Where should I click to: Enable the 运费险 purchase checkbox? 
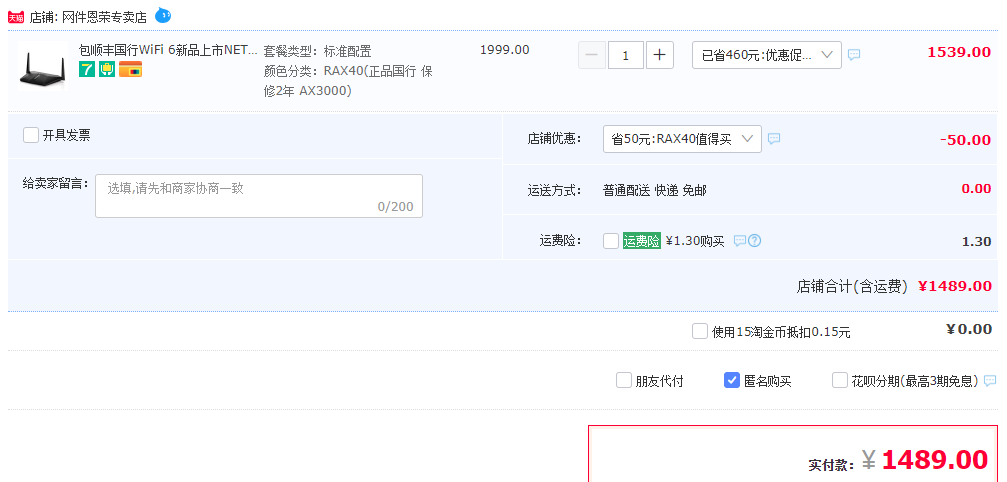[x=611, y=241]
